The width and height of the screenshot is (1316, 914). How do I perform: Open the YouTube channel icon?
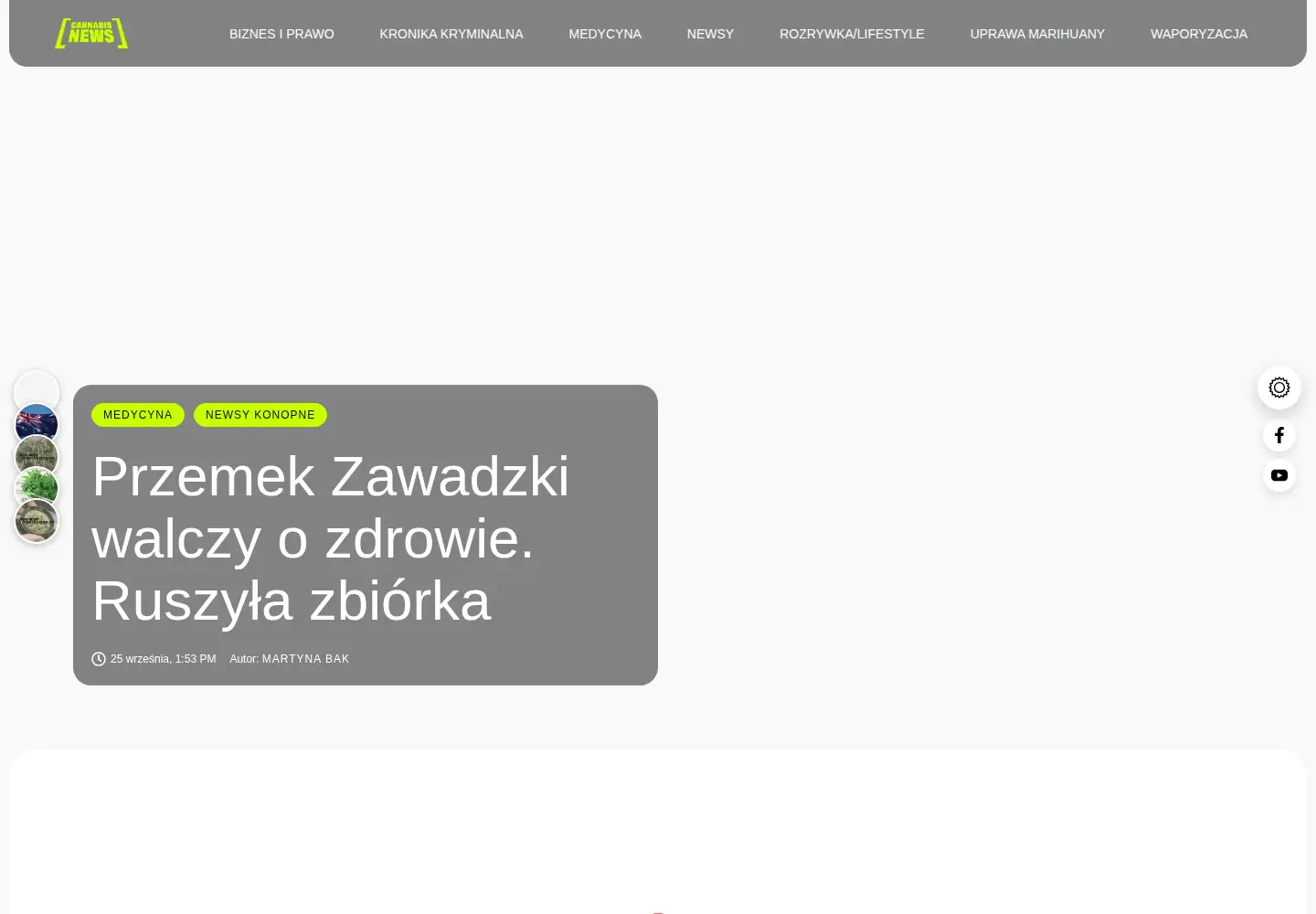pos(1279,475)
